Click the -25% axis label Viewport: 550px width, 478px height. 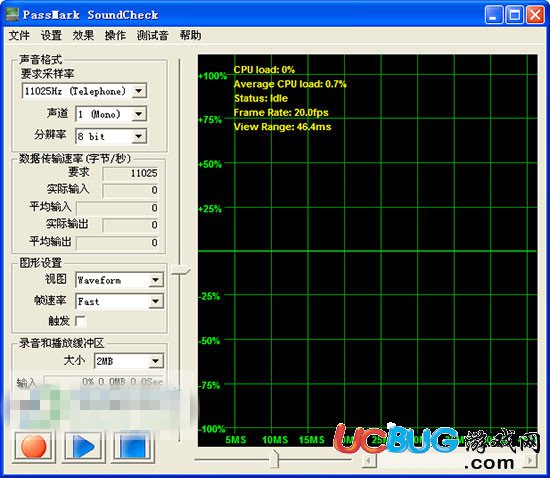pyautogui.click(x=209, y=296)
